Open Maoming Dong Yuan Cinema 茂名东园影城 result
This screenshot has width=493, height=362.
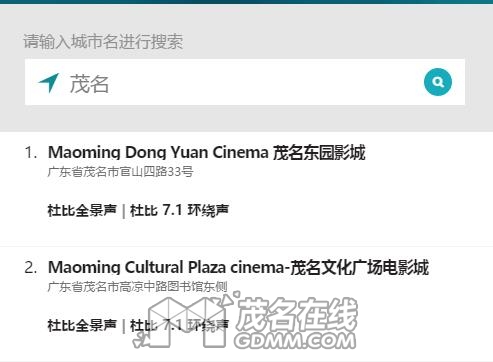click(207, 152)
